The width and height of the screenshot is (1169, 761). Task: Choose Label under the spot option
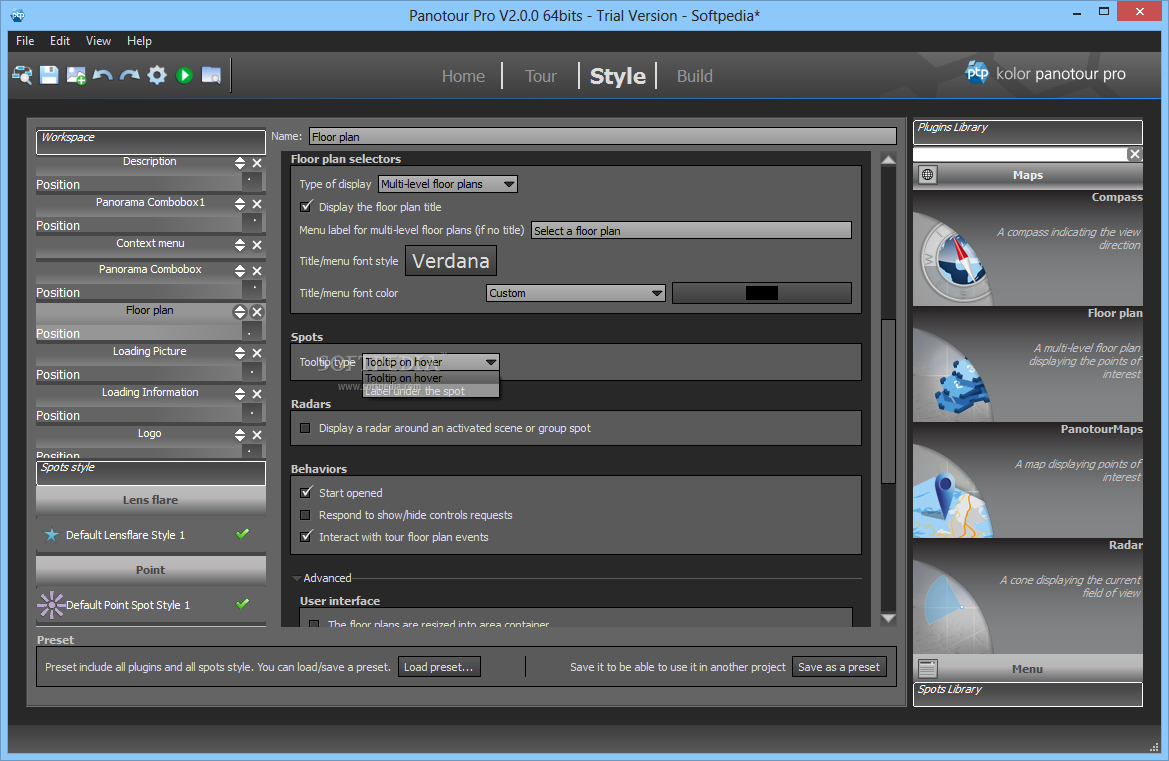click(x=430, y=391)
